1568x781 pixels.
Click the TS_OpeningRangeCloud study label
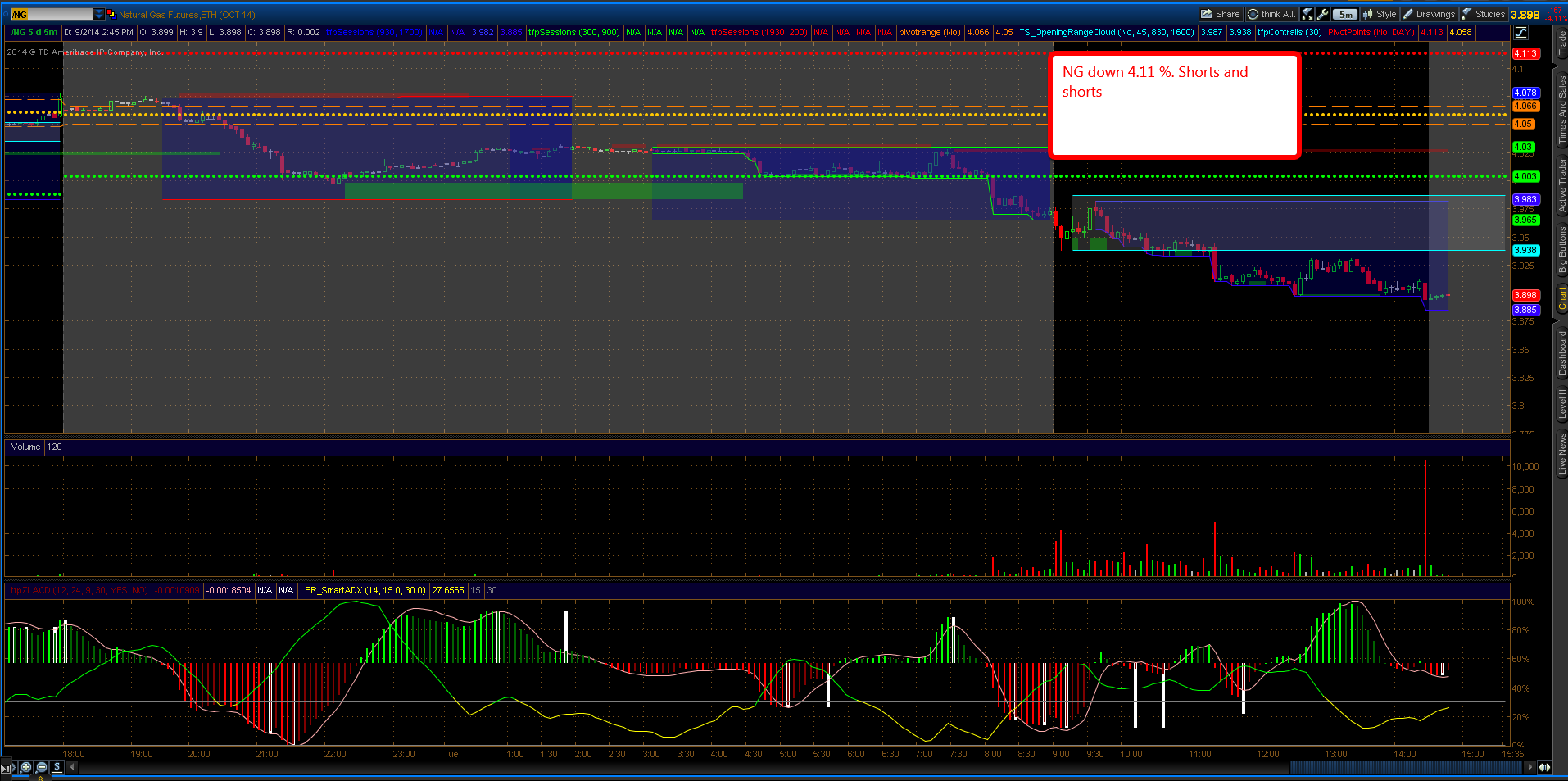coord(1107,33)
